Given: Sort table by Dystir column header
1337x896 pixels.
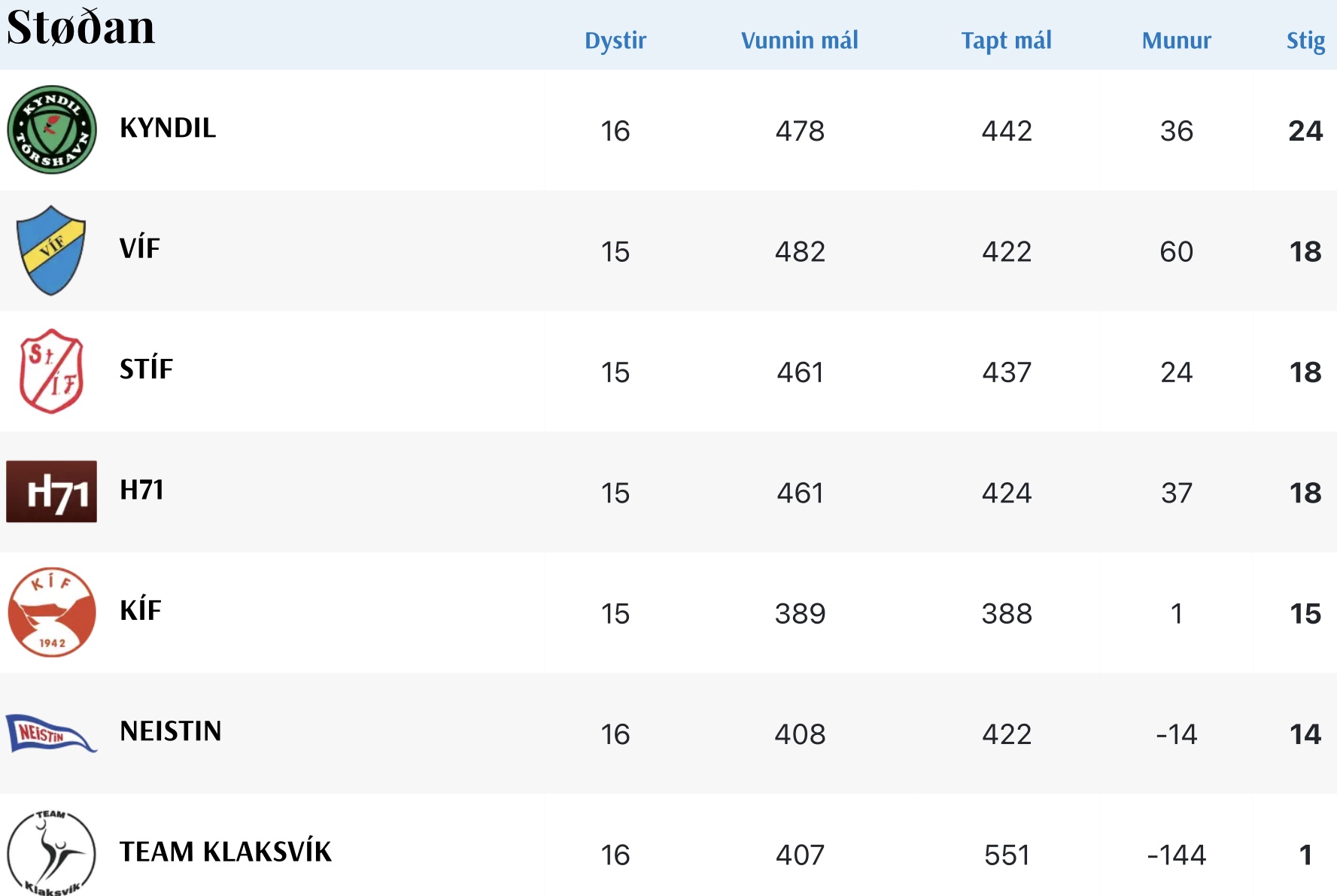Looking at the screenshot, I should pyautogui.click(x=615, y=41).
